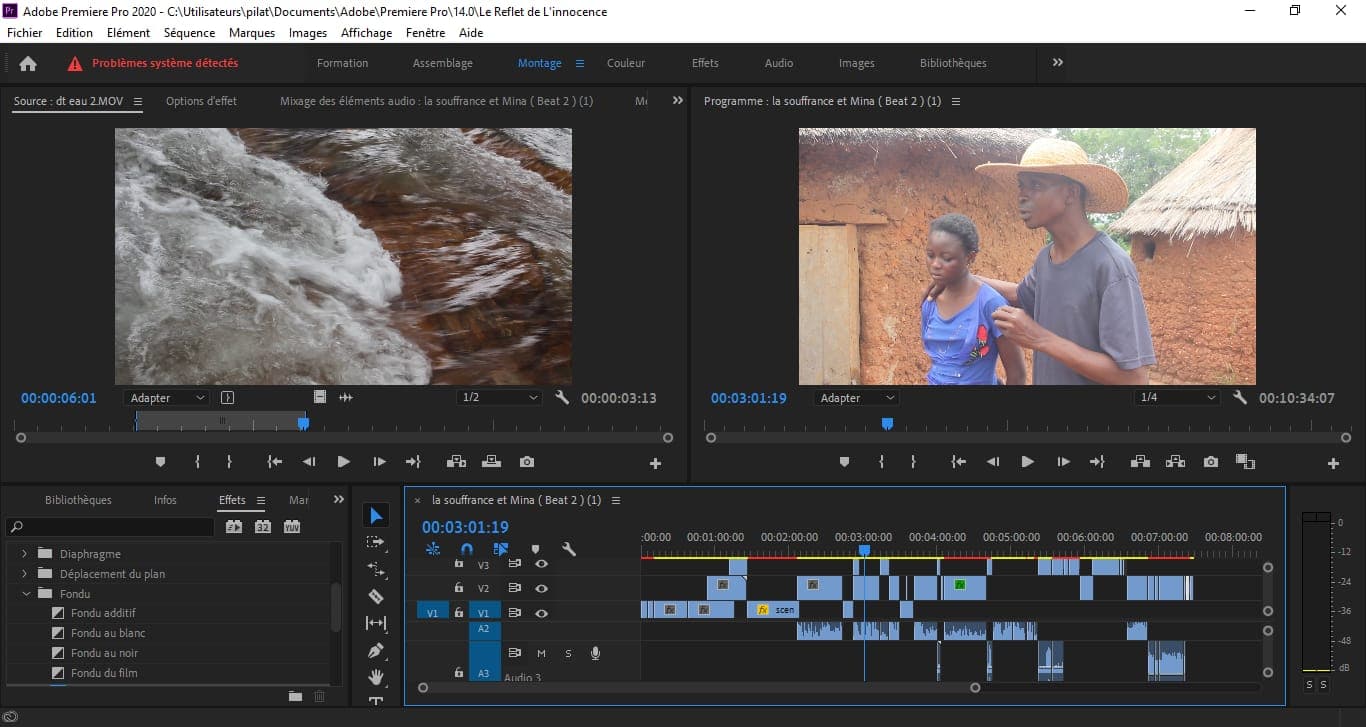1366x727 pixels.
Task: Show more workspaces overflow chevron
Action: (x=1058, y=62)
